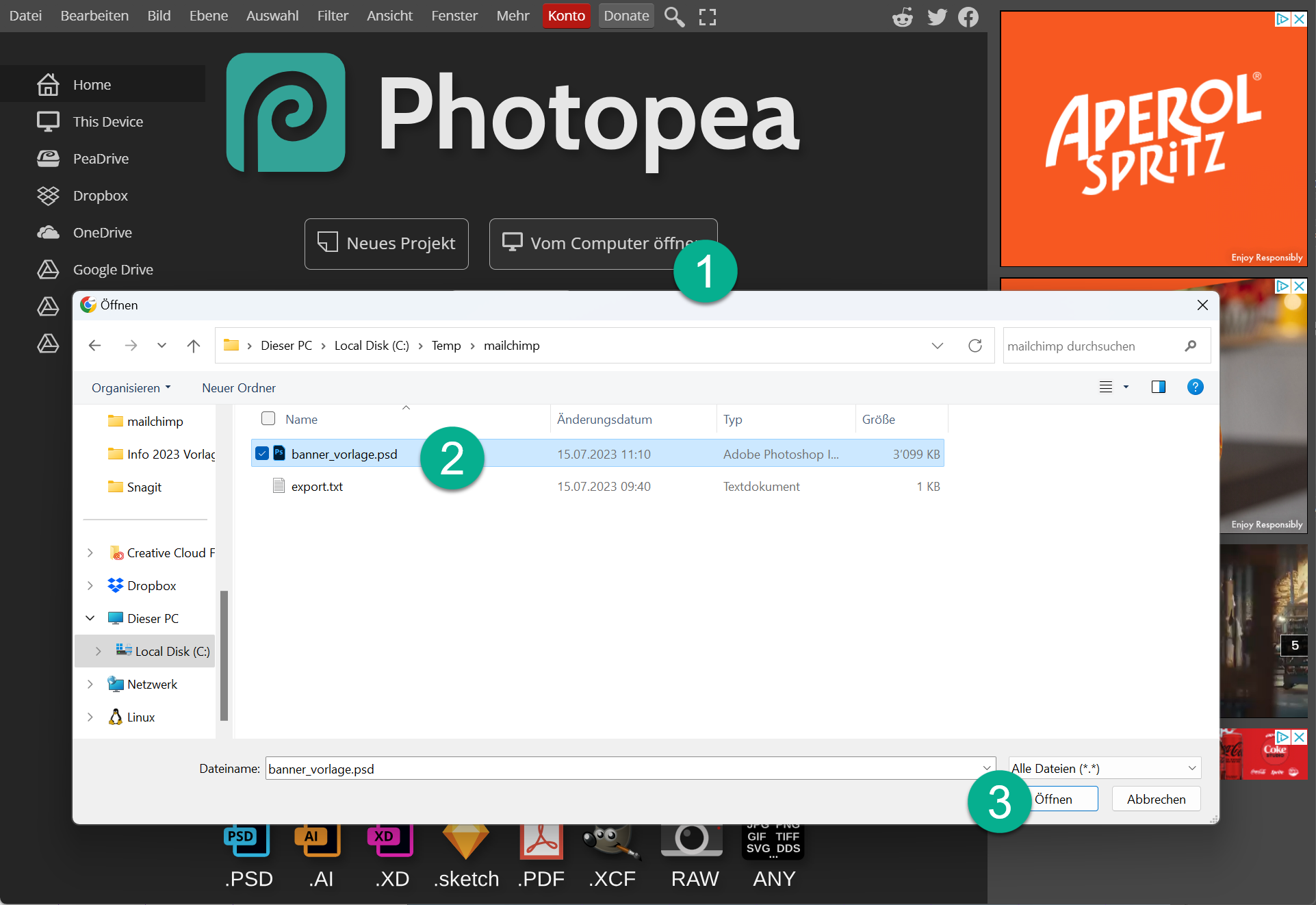The image size is (1316, 905).
Task: Collapse the Dieser PC tree node
Action: point(90,618)
